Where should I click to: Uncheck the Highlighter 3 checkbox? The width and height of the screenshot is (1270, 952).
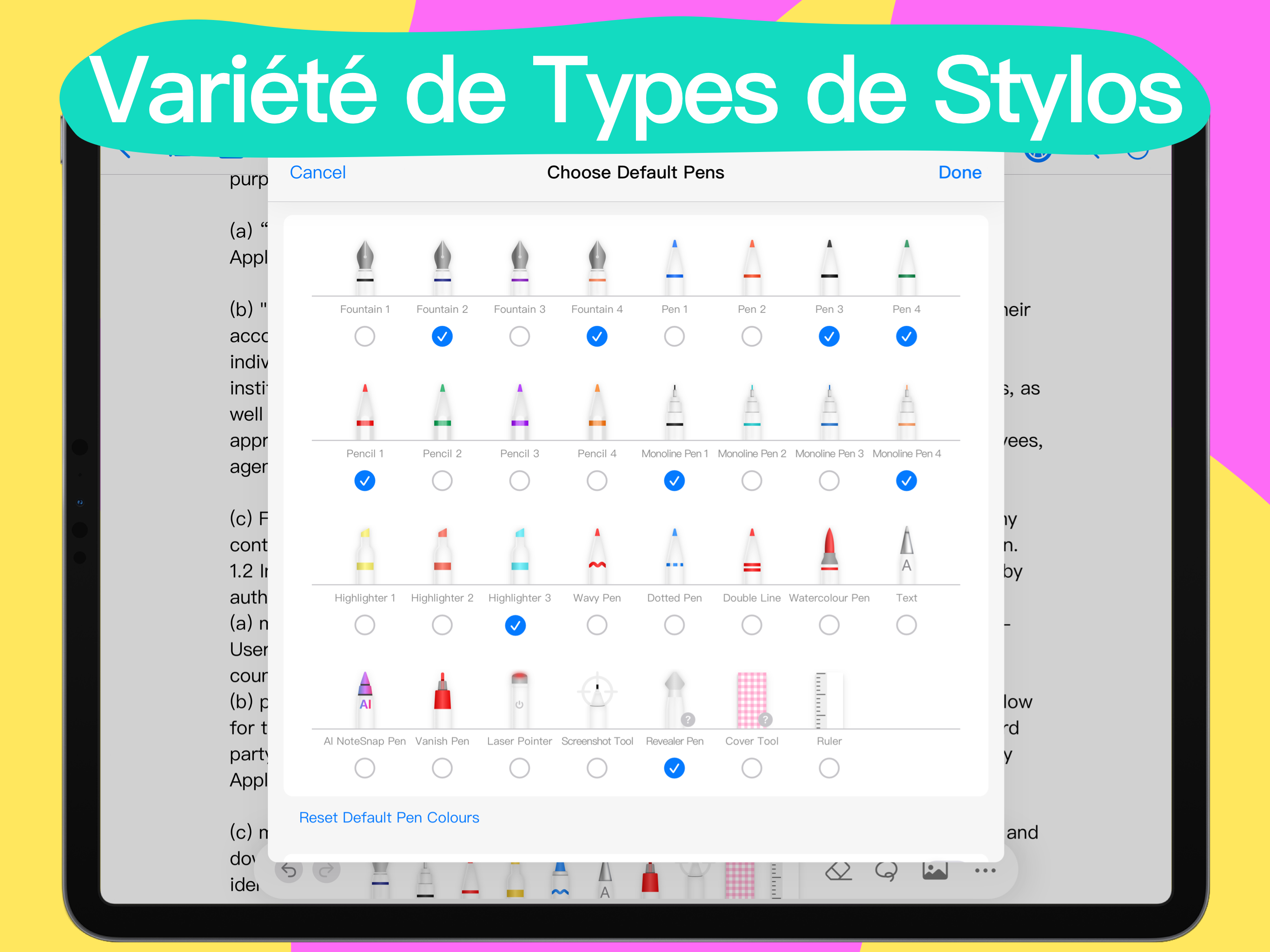[515, 625]
